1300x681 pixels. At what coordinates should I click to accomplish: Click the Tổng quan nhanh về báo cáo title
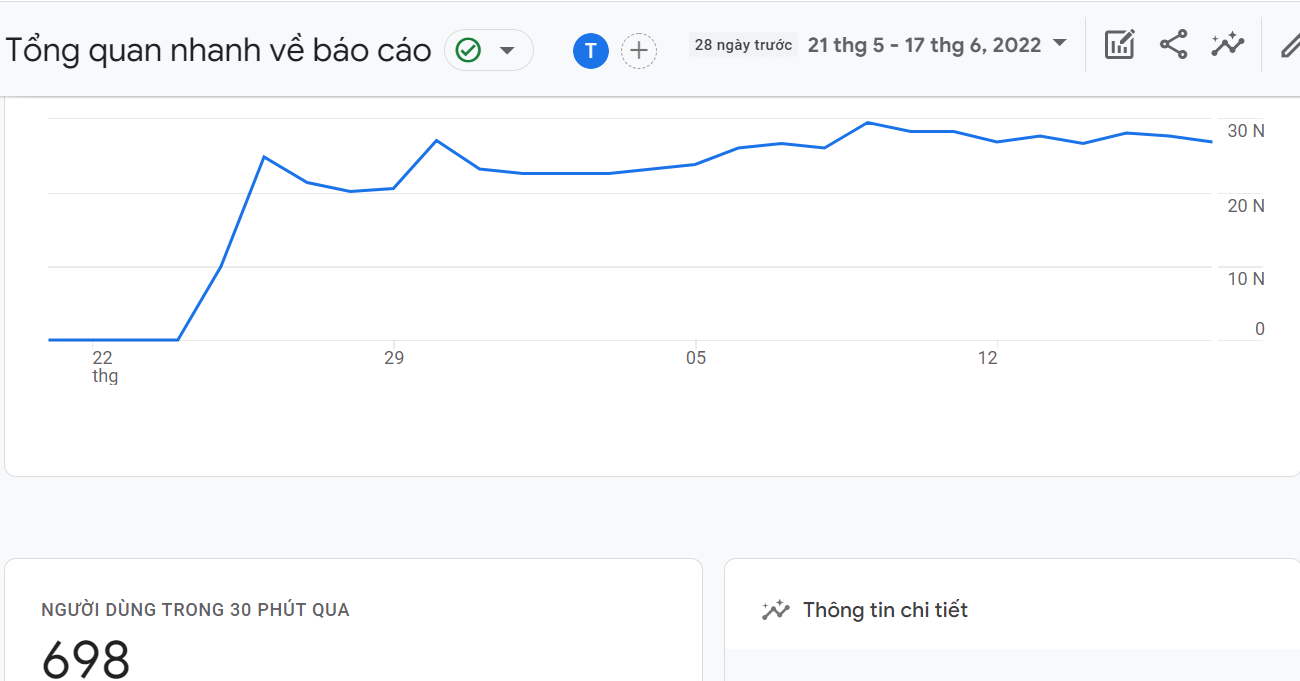click(218, 50)
